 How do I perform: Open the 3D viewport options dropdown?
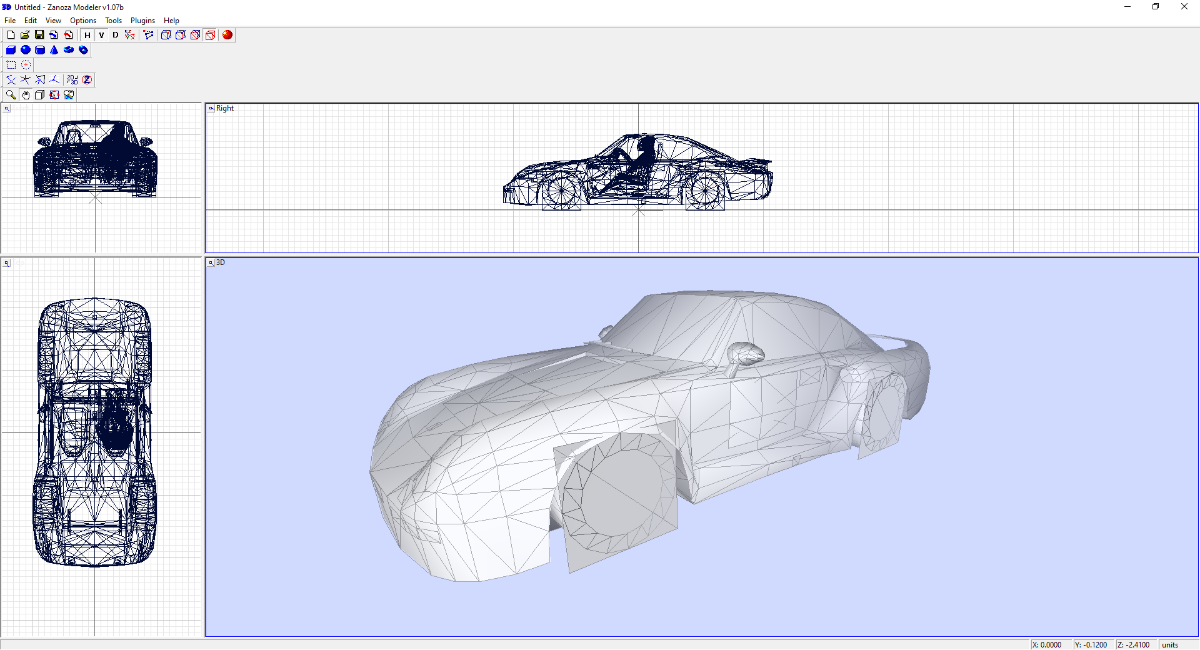click(x=211, y=262)
